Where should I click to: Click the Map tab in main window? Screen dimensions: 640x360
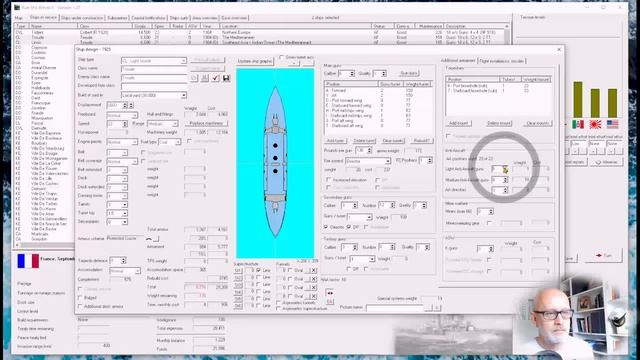[19, 18]
